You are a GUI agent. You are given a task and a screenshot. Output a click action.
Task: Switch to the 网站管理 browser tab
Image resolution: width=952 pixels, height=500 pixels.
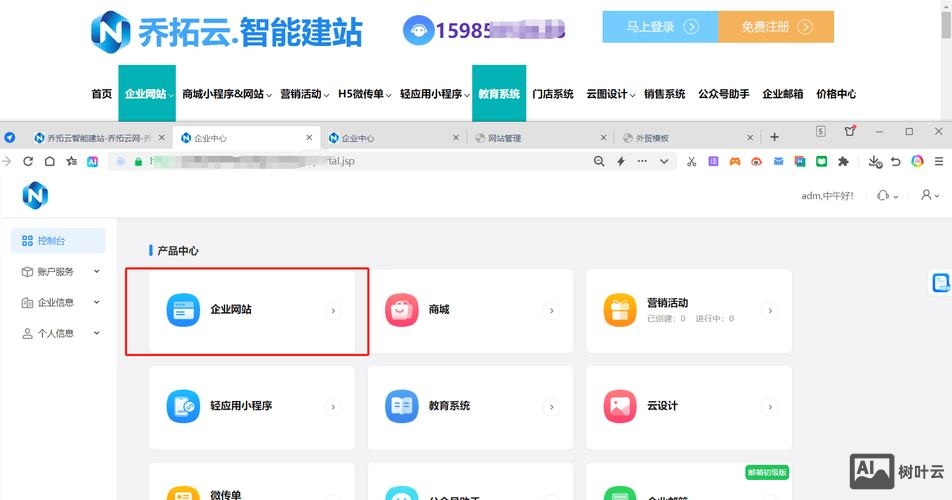[x=540, y=138]
